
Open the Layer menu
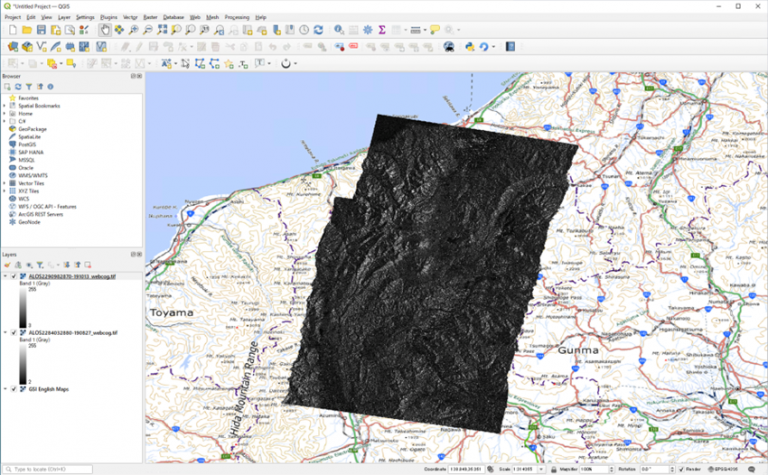[x=64, y=17]
